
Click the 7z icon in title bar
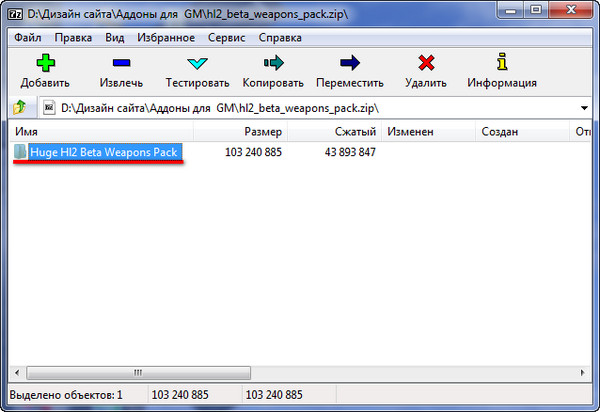pos(15,14)
